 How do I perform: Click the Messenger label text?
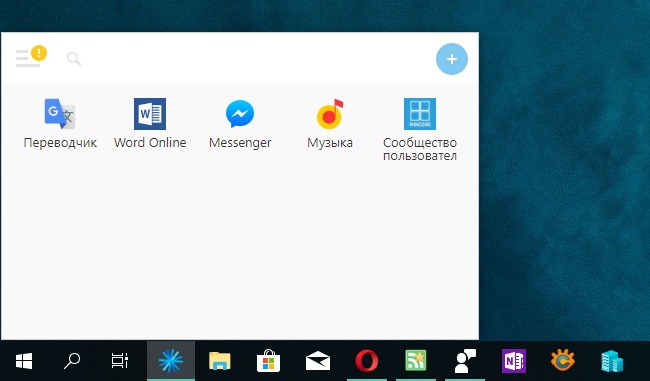pos(240,143)
